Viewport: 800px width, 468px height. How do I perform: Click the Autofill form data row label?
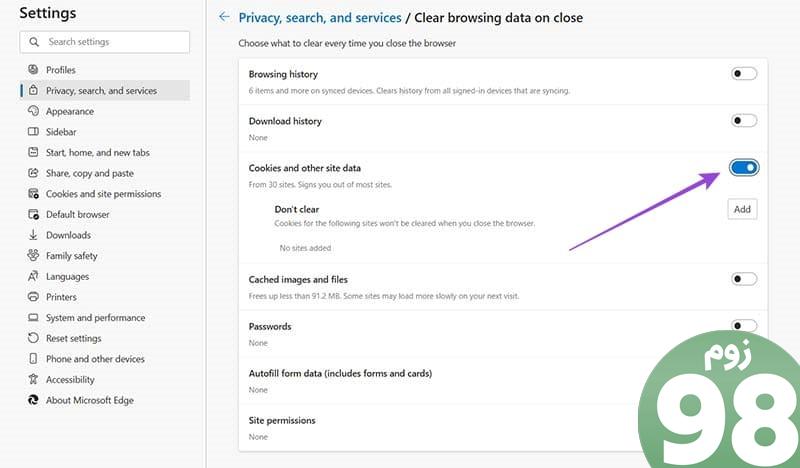(340, 373)
